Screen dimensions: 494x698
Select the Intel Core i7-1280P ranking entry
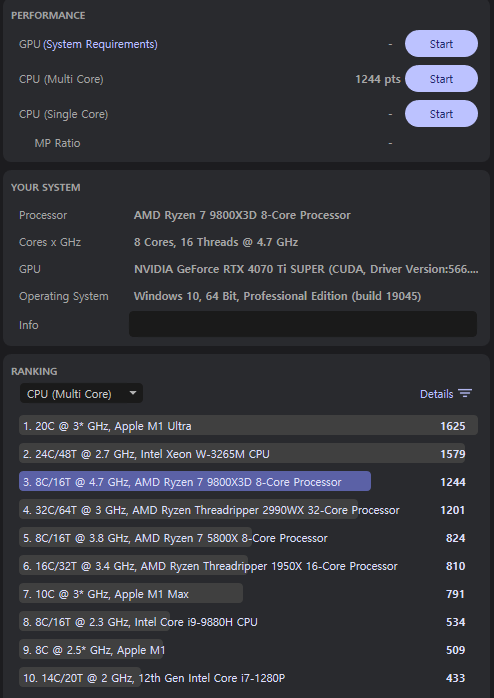pos(243,678)
